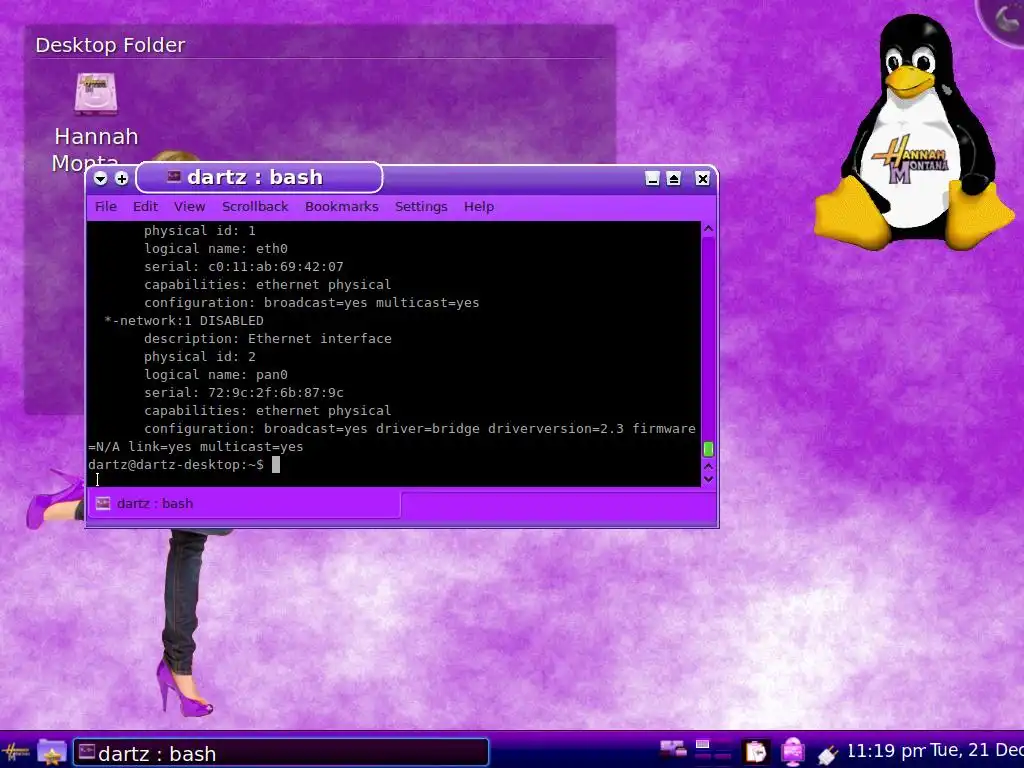Open the starred folder in the panel

52,753
